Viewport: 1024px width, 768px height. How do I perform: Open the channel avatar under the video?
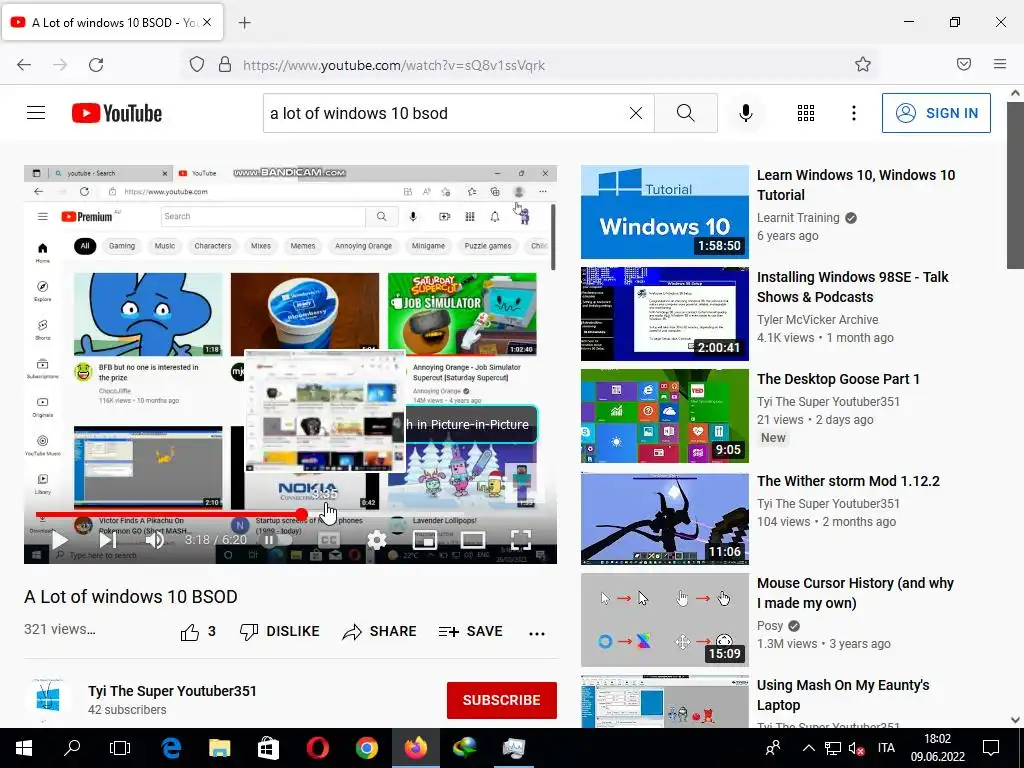pyautogui.click(x=48, y=699)
